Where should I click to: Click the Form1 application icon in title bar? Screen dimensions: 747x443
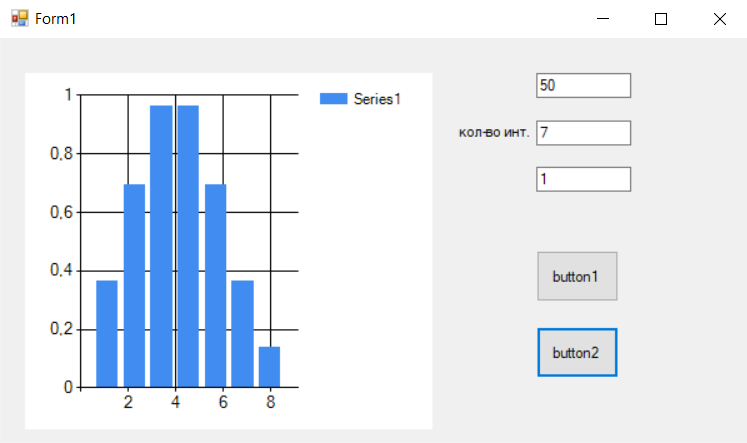(x=20, y=19)
